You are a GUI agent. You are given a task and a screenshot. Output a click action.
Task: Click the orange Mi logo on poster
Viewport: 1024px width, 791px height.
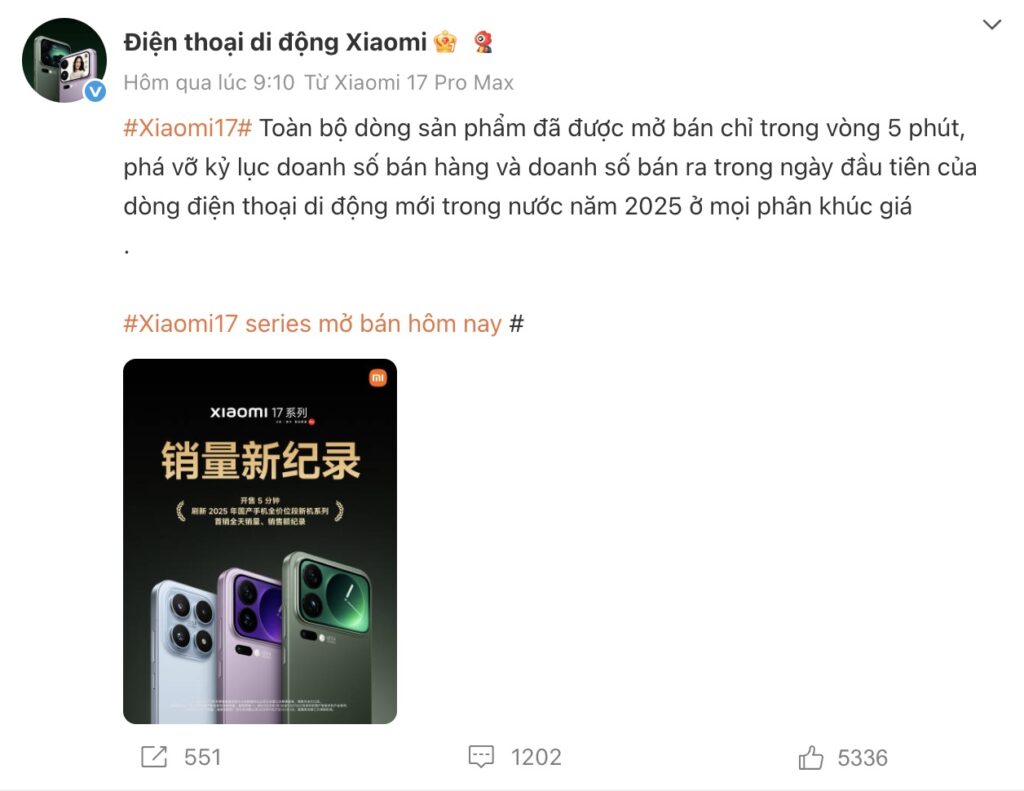pos(377,378)
